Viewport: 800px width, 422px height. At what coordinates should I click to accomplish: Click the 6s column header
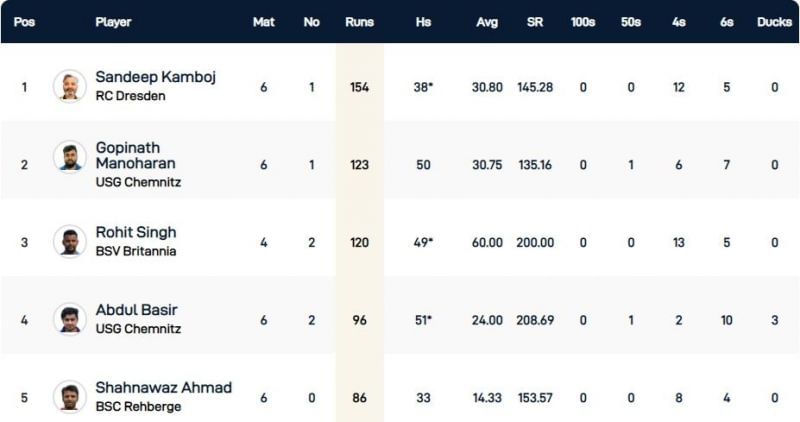click(x=726, y=21)
